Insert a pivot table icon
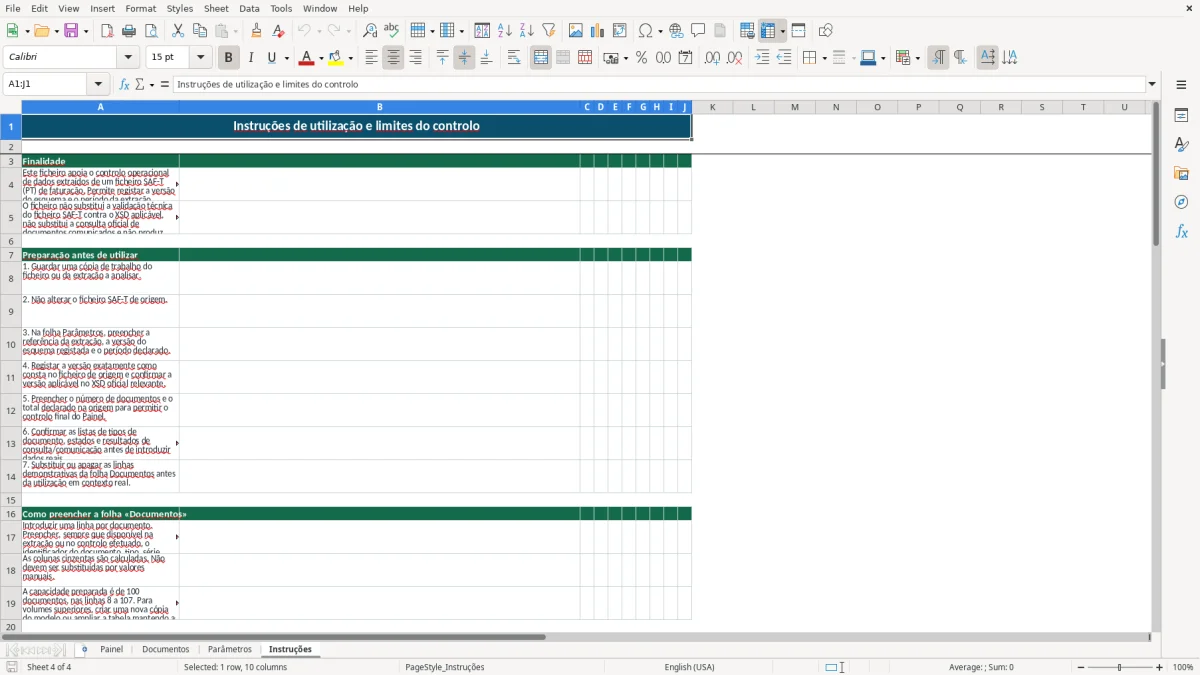The width and height of the screenshot is (1200, 675). (x=620, y=31)
